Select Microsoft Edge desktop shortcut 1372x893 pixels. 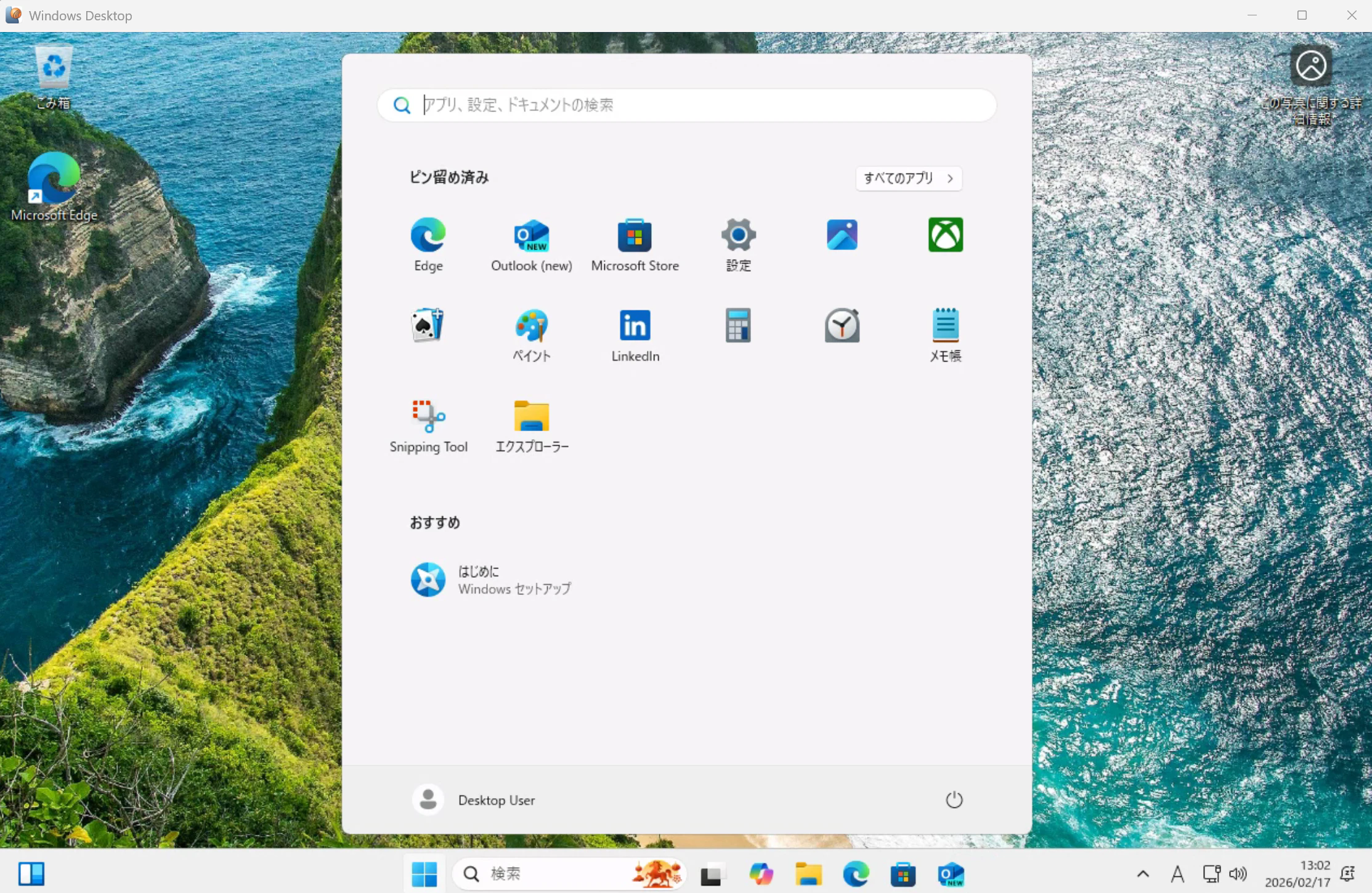(54, 187)
